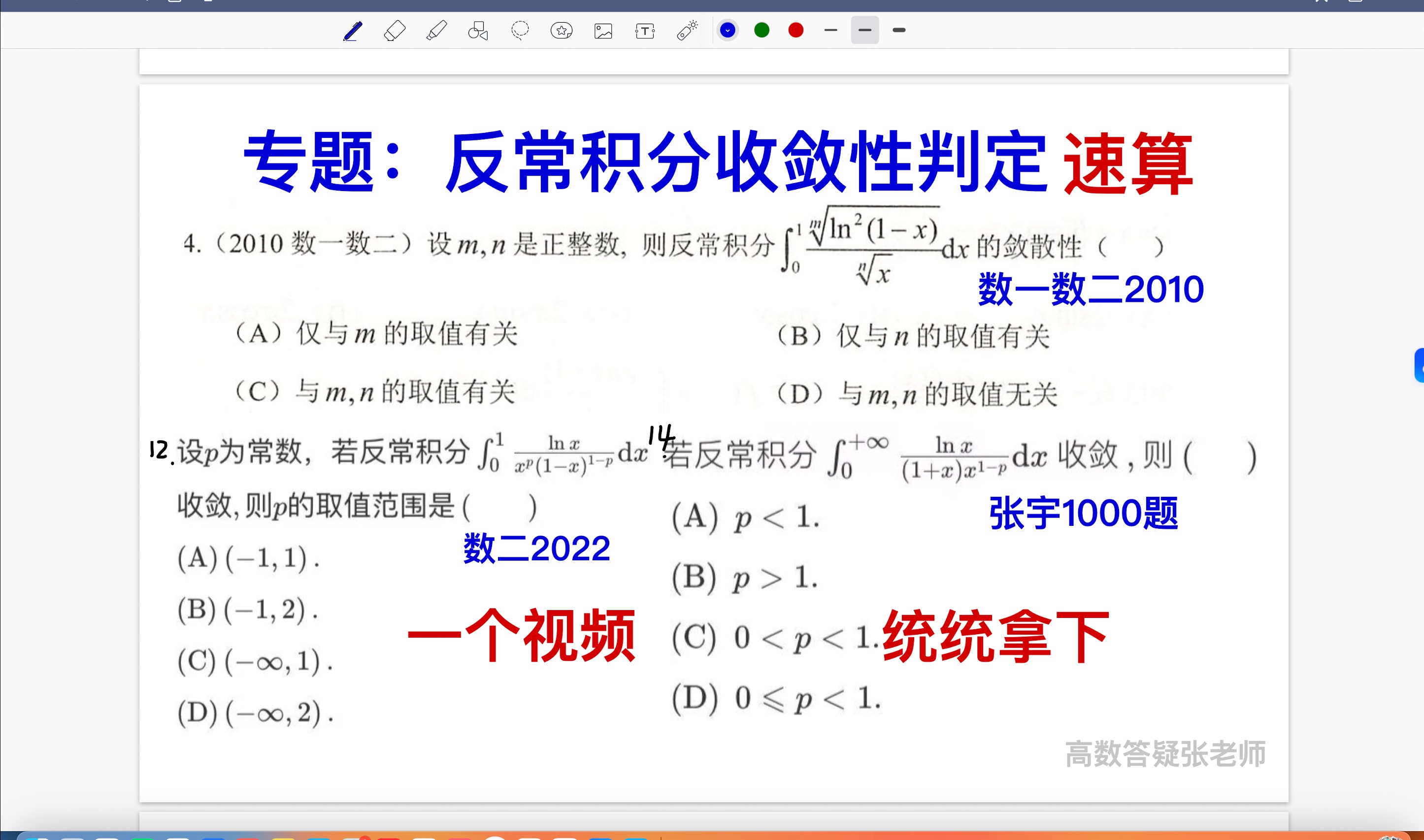
Task: Choose the blue pen color
Action: (728, 30)
